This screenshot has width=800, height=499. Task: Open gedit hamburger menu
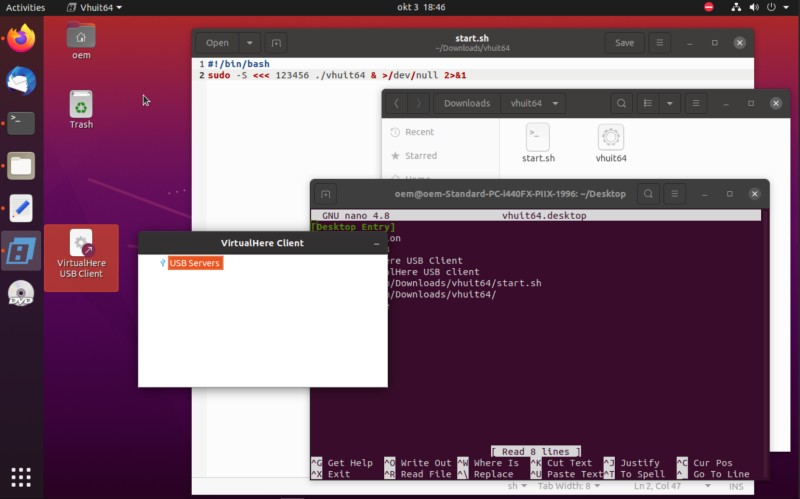660,43
